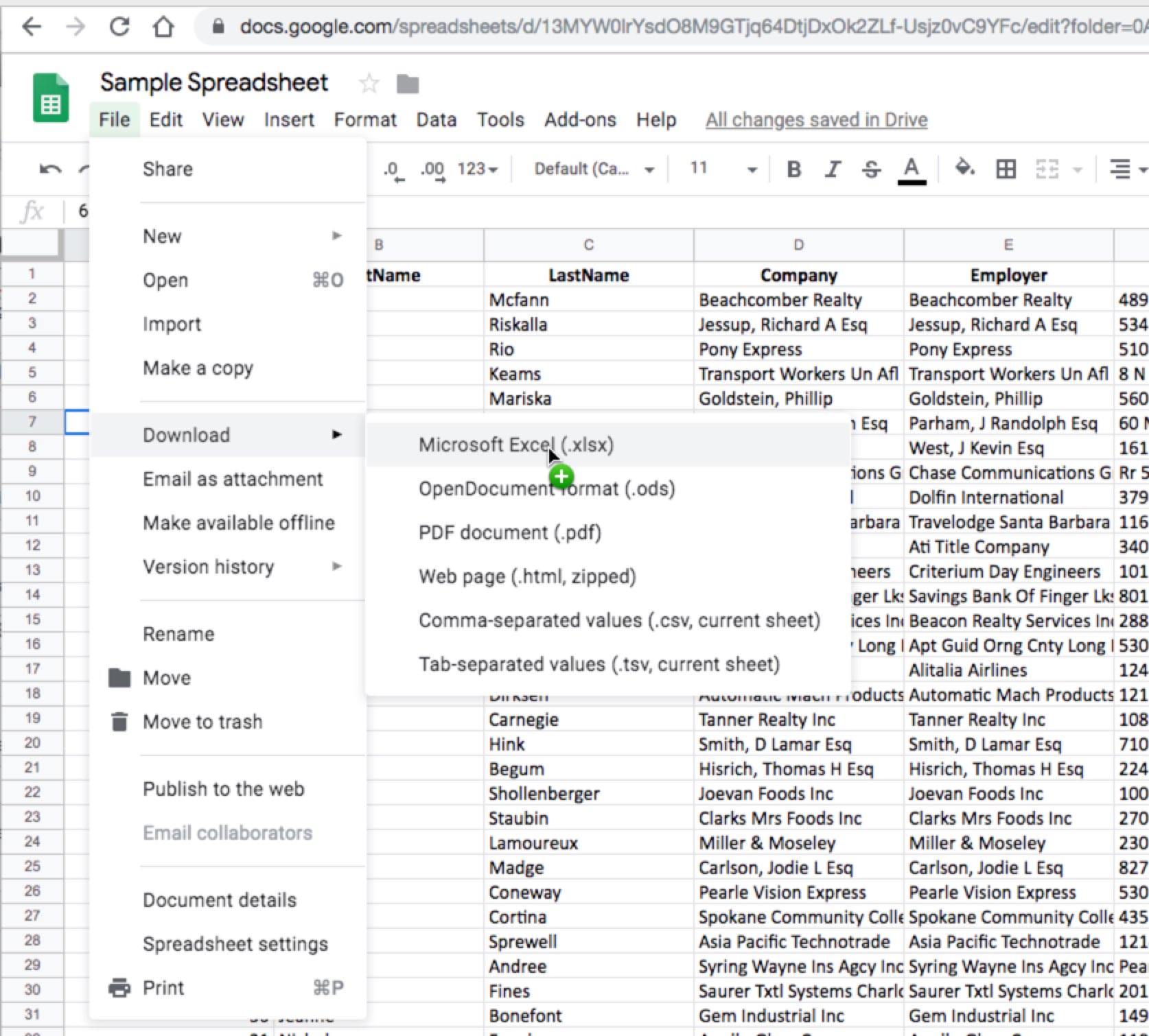Viewport: 1149px width, 1036px height.
Task: Open the File menu
Action: 114,120
